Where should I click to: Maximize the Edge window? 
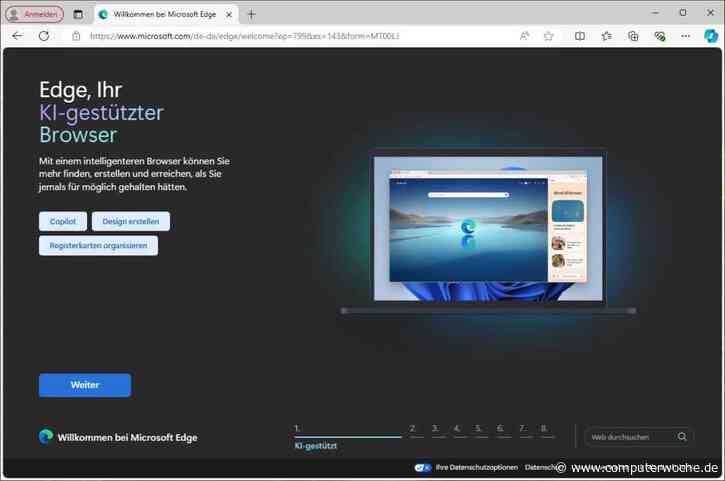683,13
